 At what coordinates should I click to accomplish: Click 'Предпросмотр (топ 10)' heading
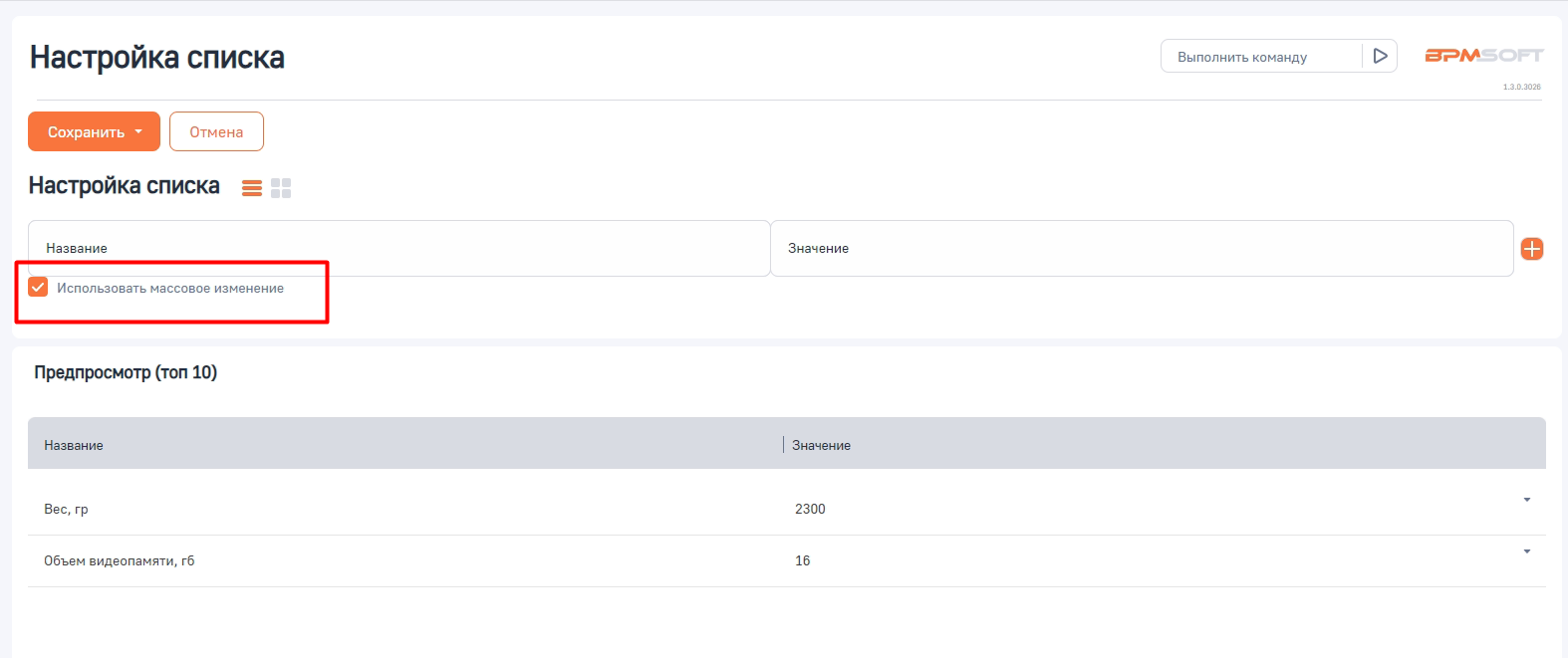click(126, 372)
